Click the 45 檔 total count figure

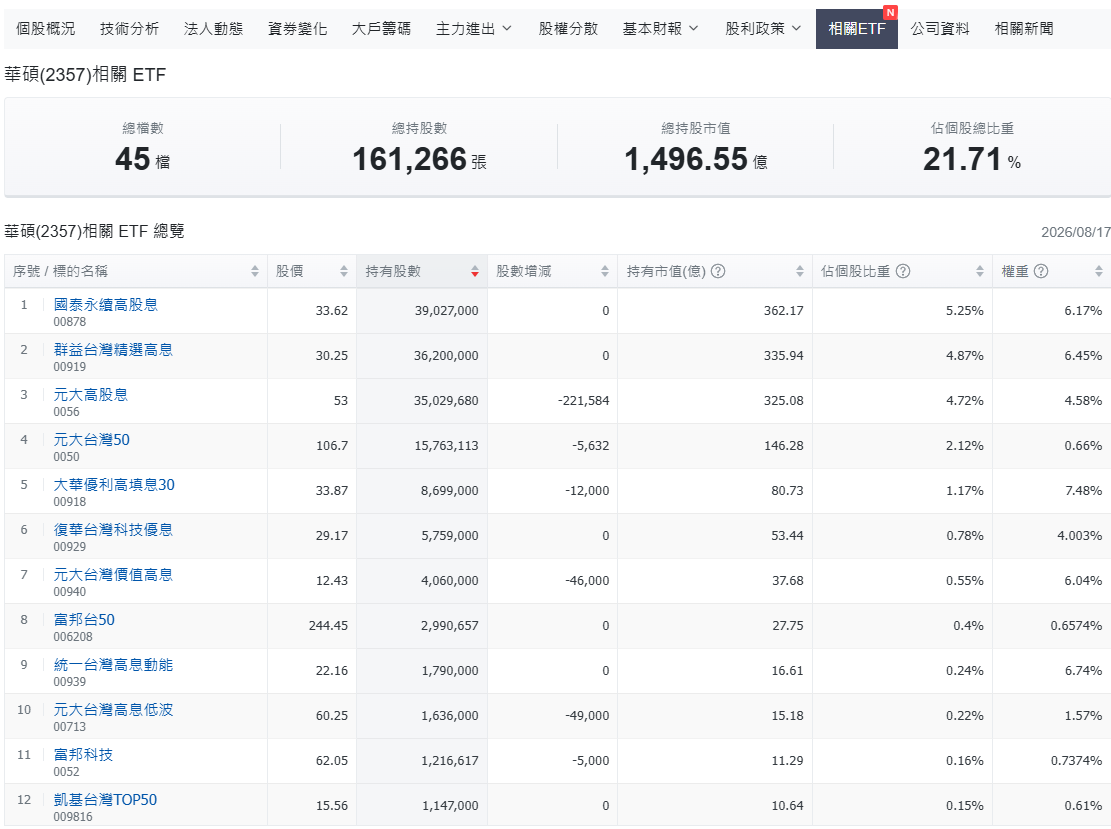142,159
